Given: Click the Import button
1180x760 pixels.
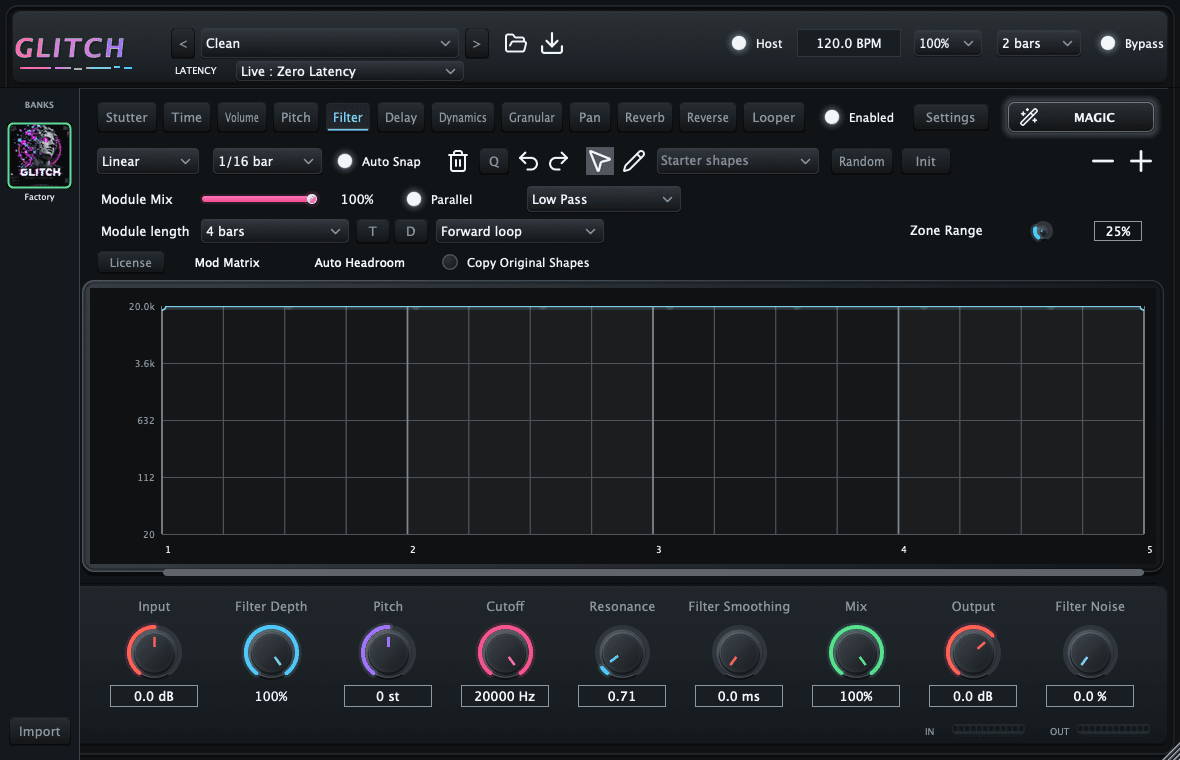Looking at the screenshot, I should (x=40, y=731).
